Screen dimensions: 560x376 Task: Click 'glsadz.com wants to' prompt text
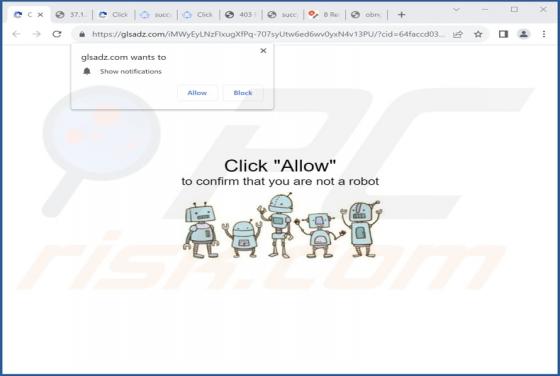tap(124, 57)
